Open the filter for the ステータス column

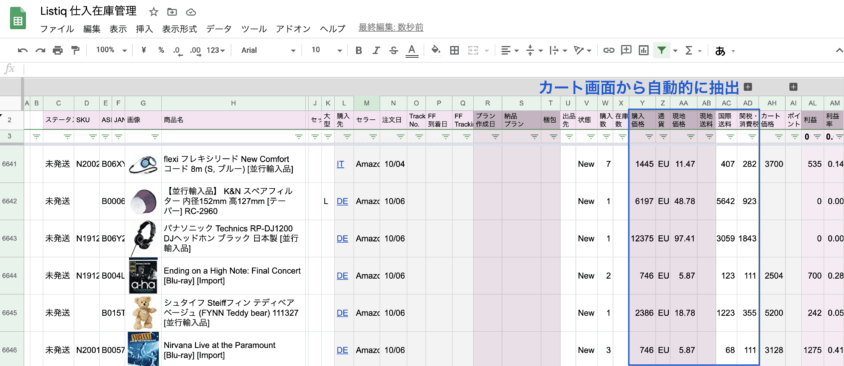67,137
